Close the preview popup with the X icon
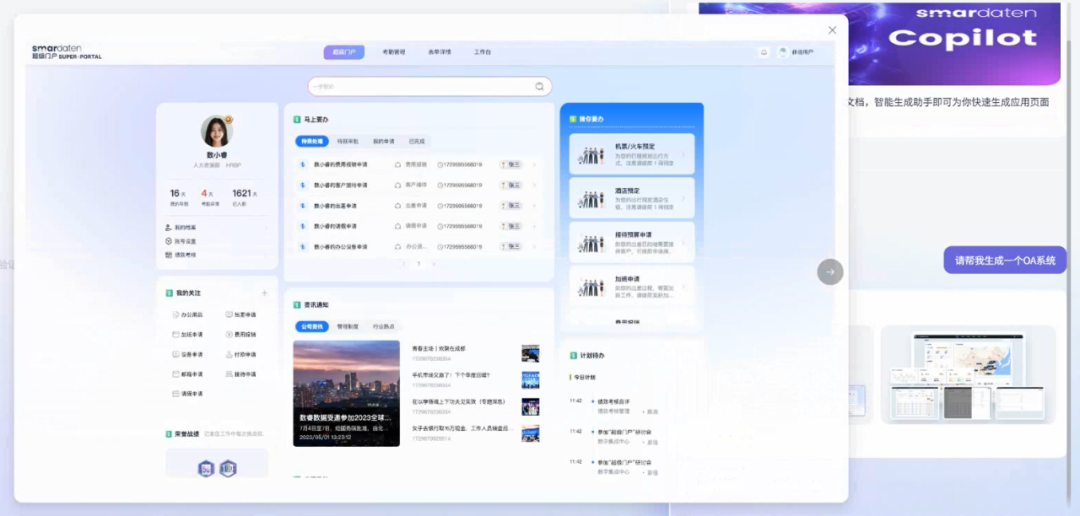 click(832, 30)
